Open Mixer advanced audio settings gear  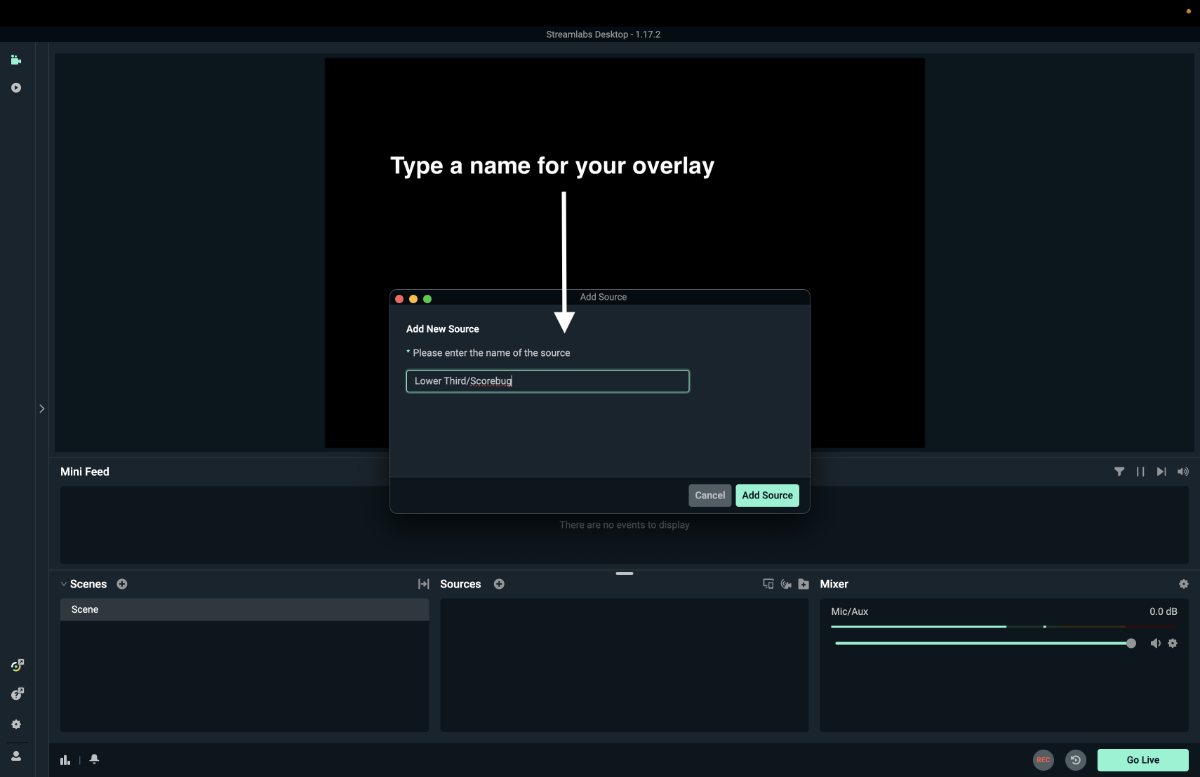tap(1184, 584)
